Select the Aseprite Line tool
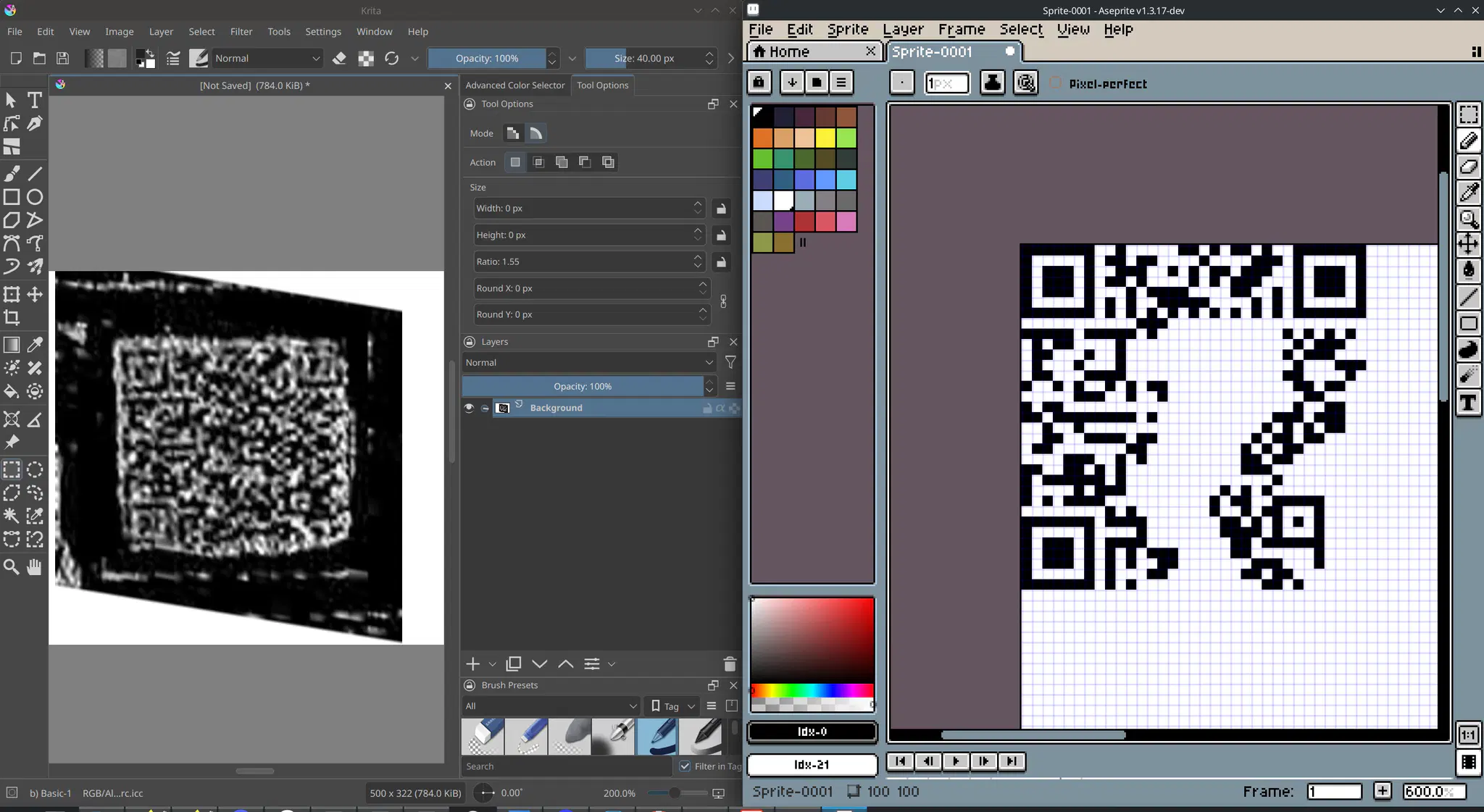 tap(1469, 297)
